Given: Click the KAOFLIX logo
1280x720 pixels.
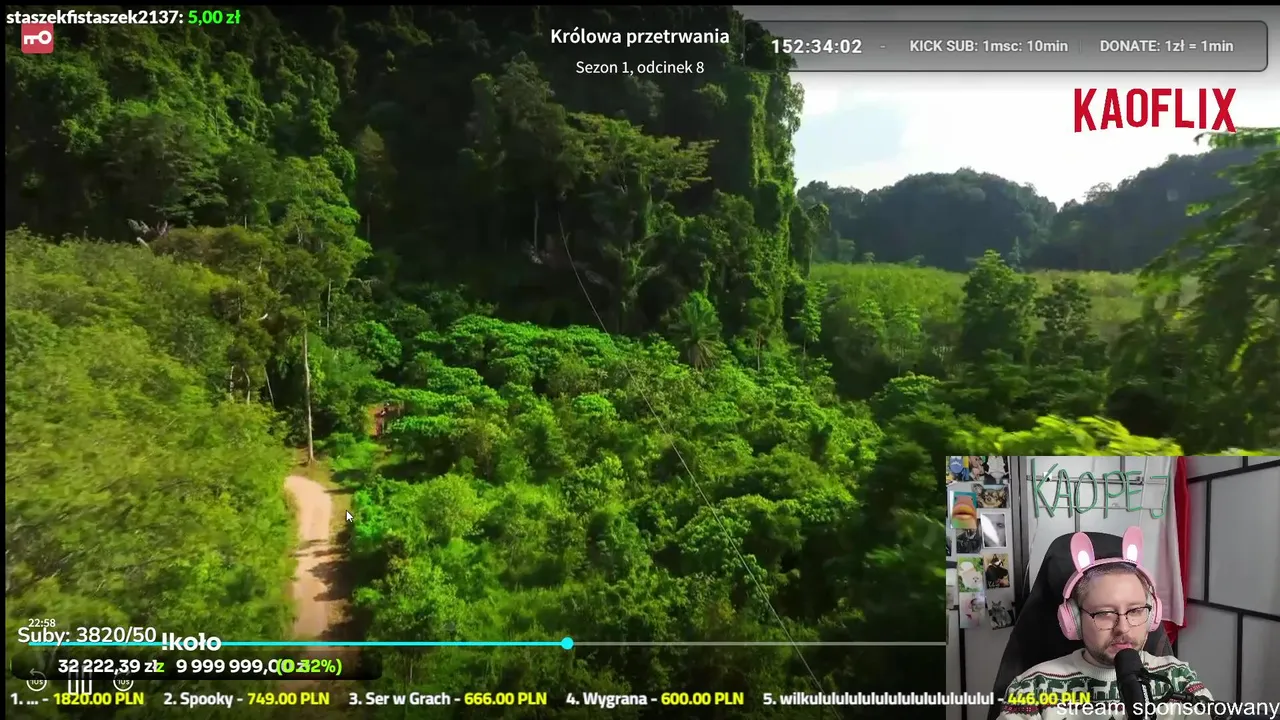Looking at the screenshot, I should pos(1155,110).
